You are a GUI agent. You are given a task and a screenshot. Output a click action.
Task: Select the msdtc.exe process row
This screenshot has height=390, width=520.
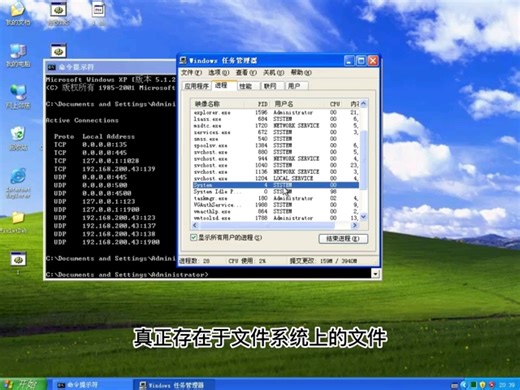pyautogui.click(x=276, y=126)
